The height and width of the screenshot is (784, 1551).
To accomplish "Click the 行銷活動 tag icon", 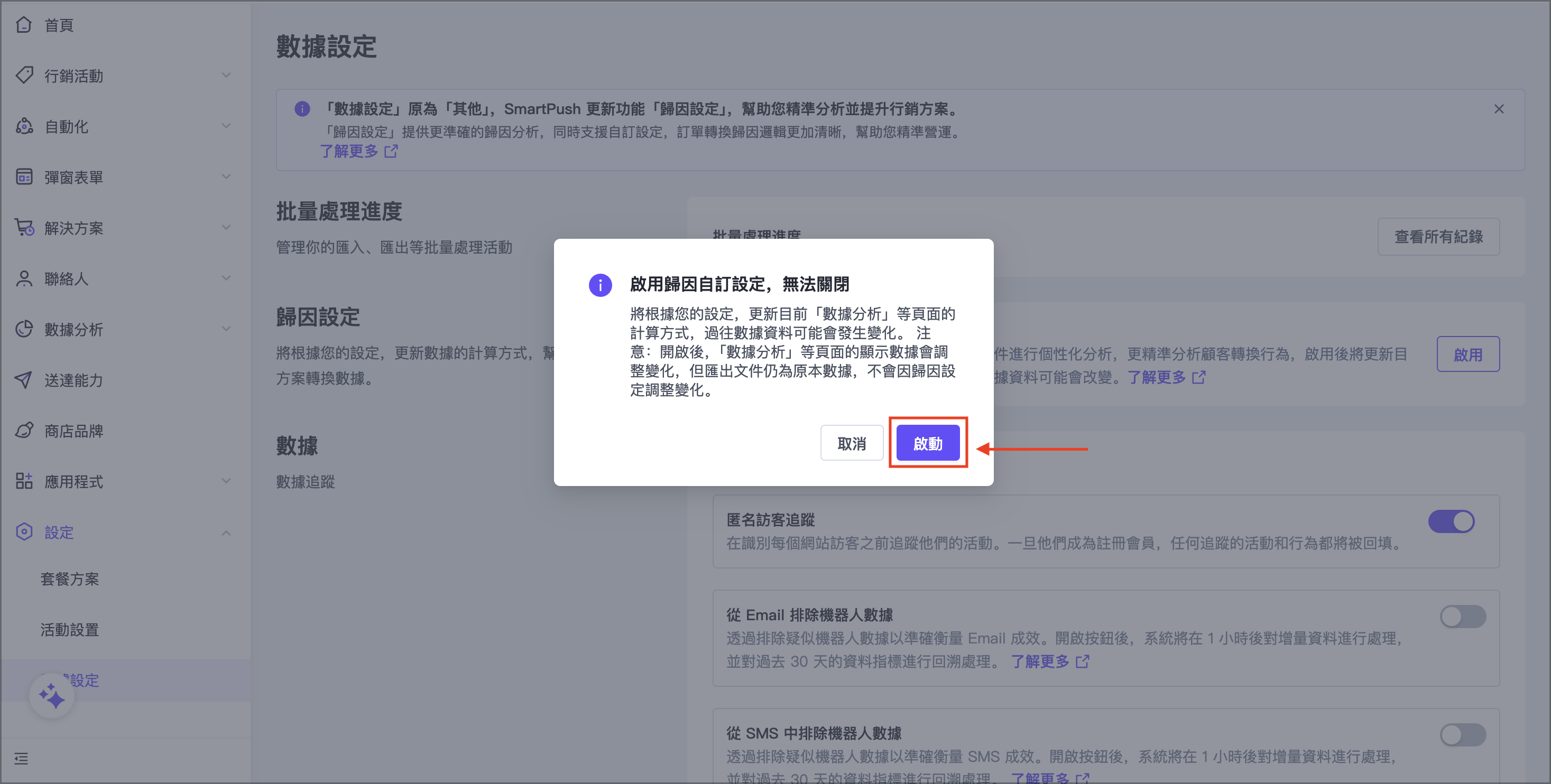I will click(24, 75).
